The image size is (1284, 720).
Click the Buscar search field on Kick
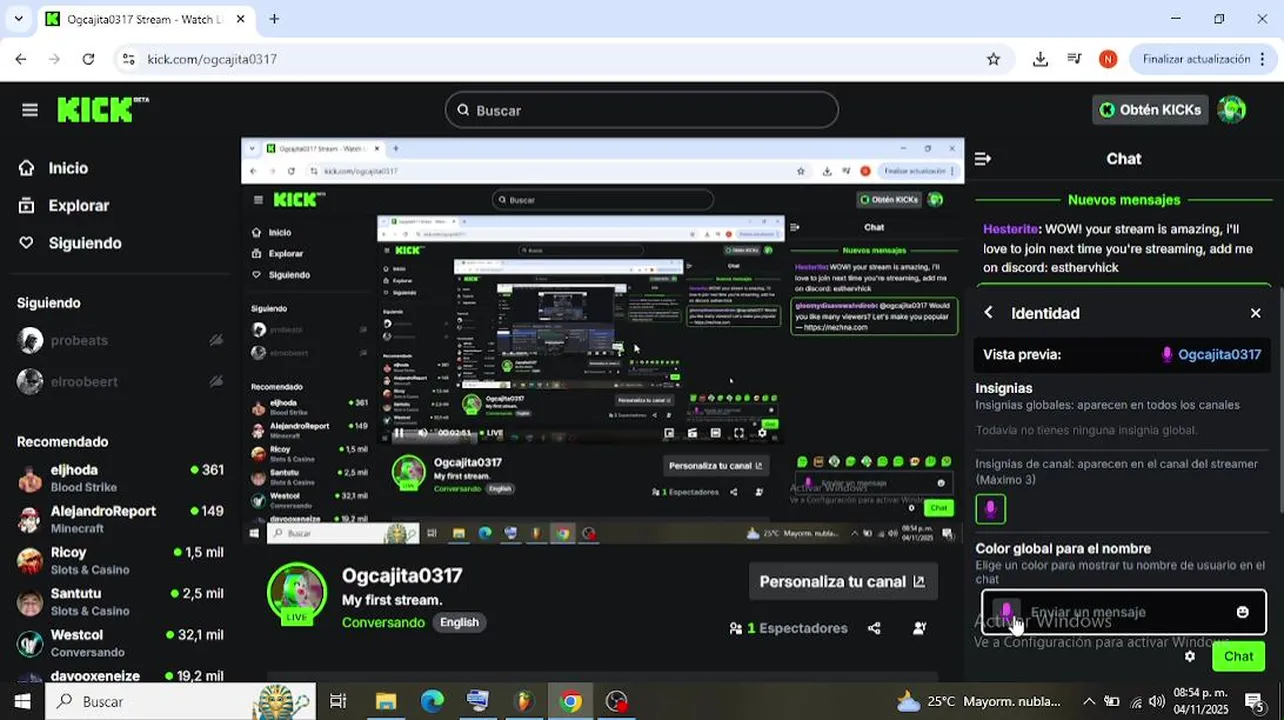tap(642, 110)
